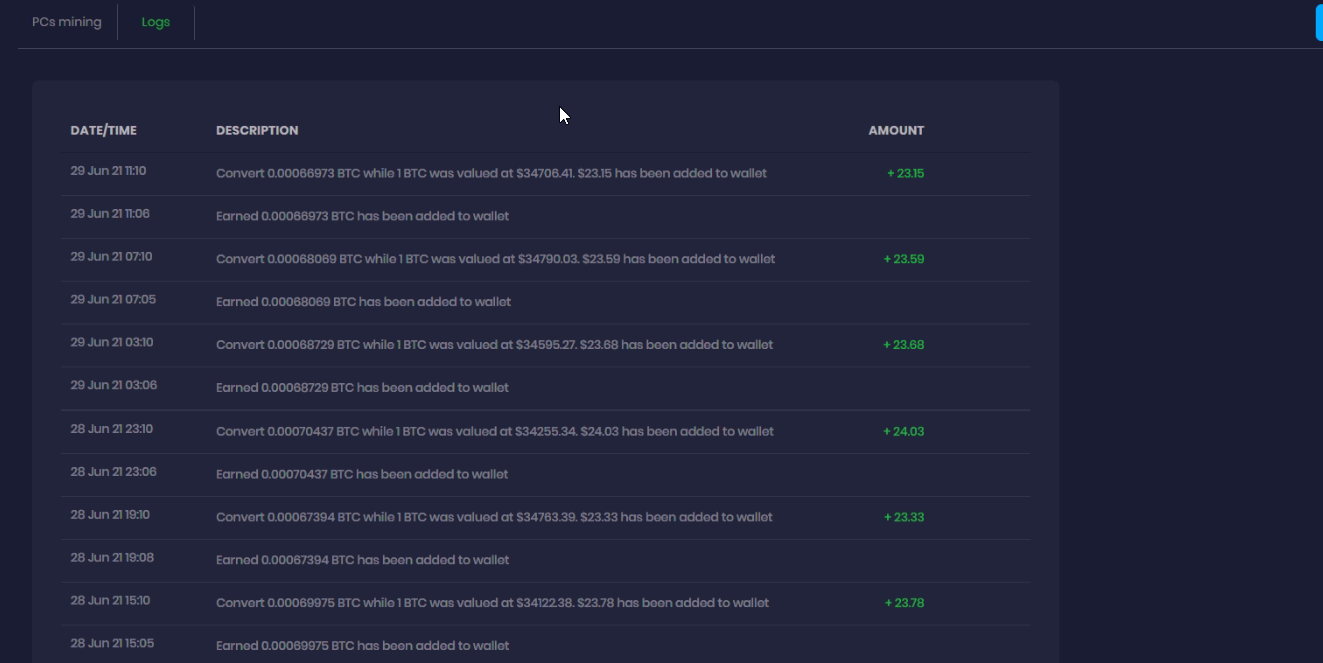Click the DATE/TIME column header
Screen dimensions: 1323x663
103,130
